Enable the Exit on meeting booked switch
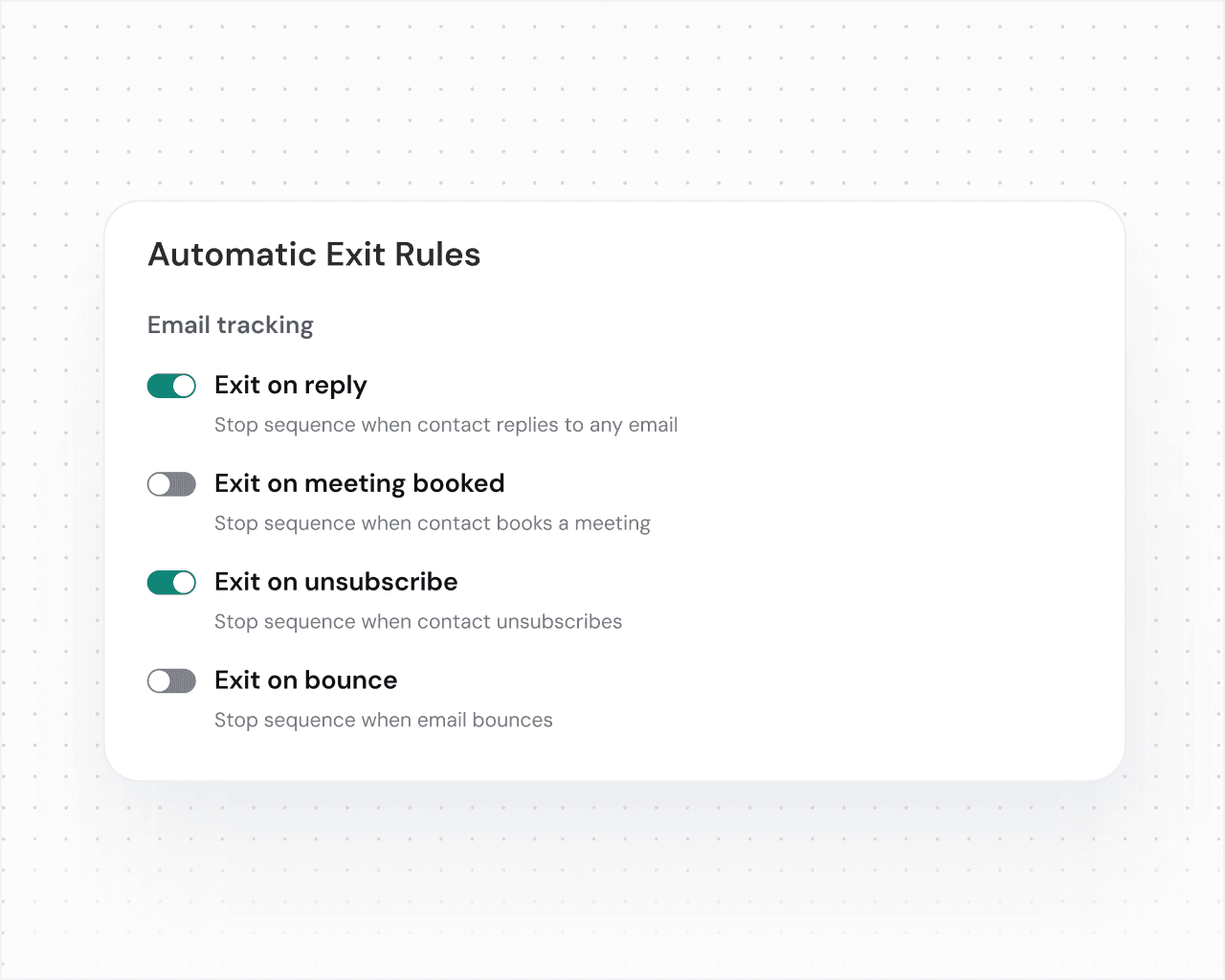Viewport: 1225px width, 980px height. click(171, 484)
